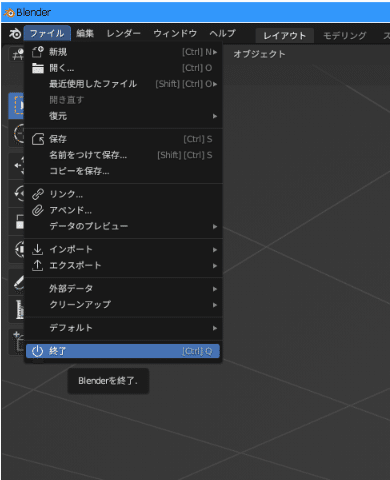Screen dimensions: 390x480
Task: Click the Blender icon in title bar
Action: pyautogui.click(x=9, y=13)
